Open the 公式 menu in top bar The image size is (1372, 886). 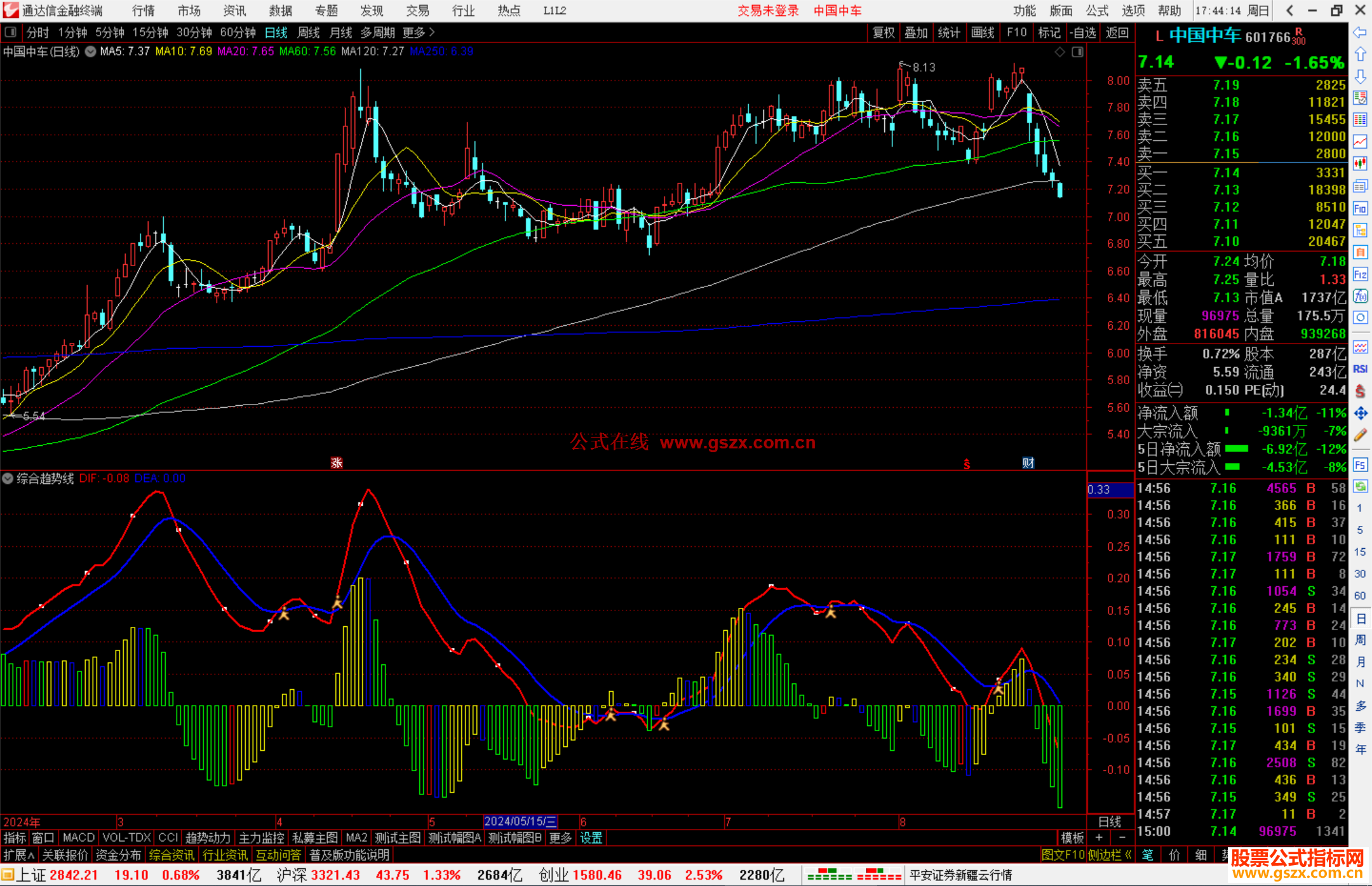(1097, 10)
